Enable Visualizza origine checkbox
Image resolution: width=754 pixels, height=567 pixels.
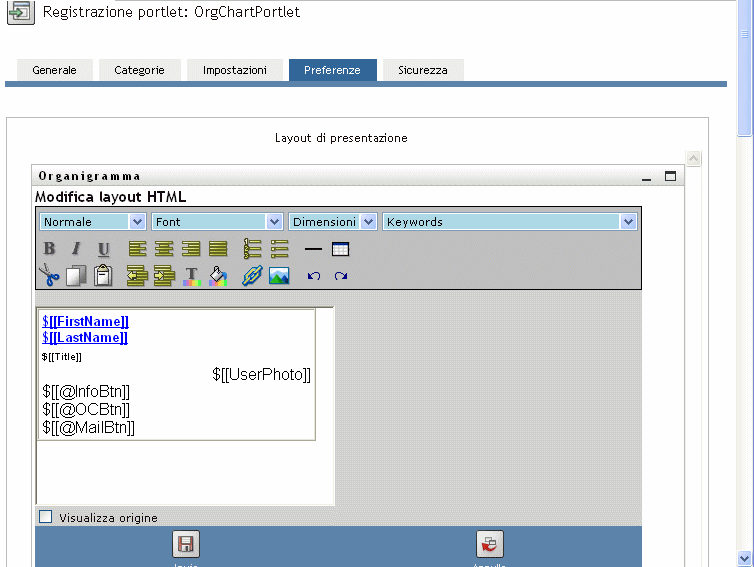pos(45,517)
